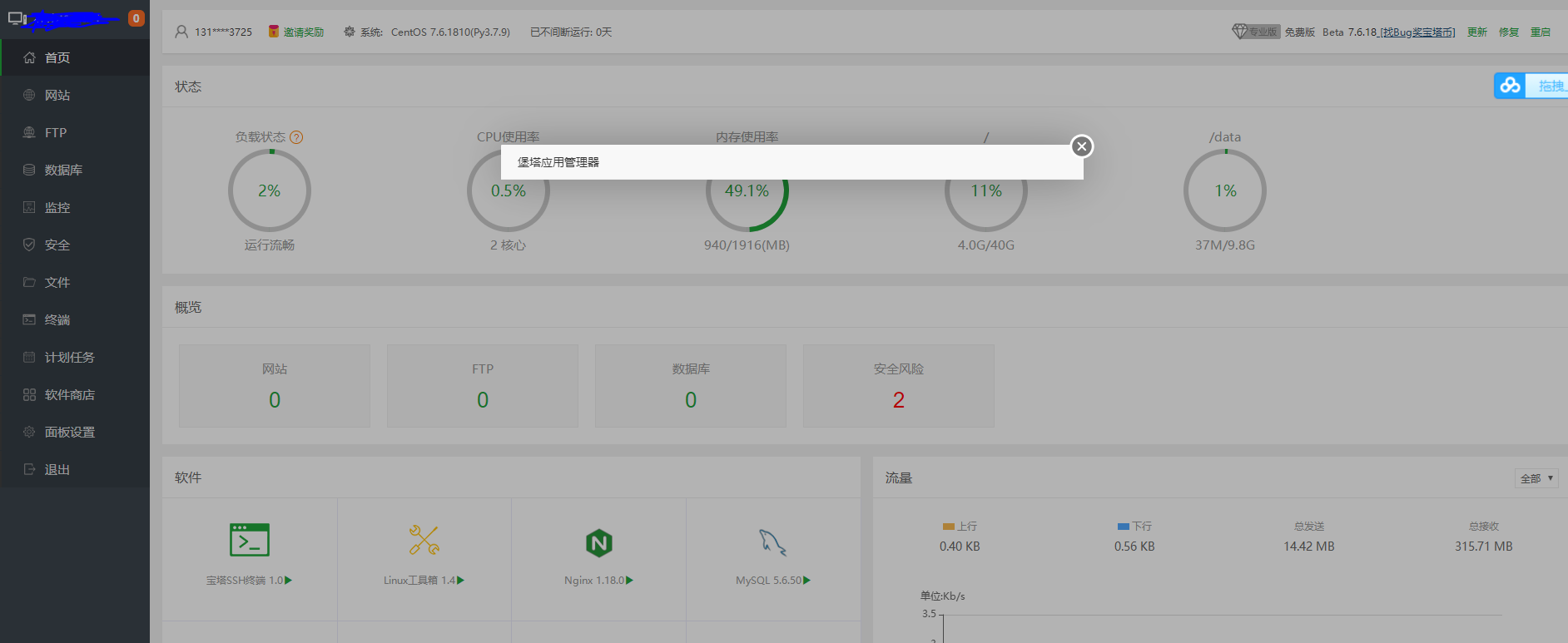Open the 首页 home sidebar item
1568x643 pixels.
point(75,57)
